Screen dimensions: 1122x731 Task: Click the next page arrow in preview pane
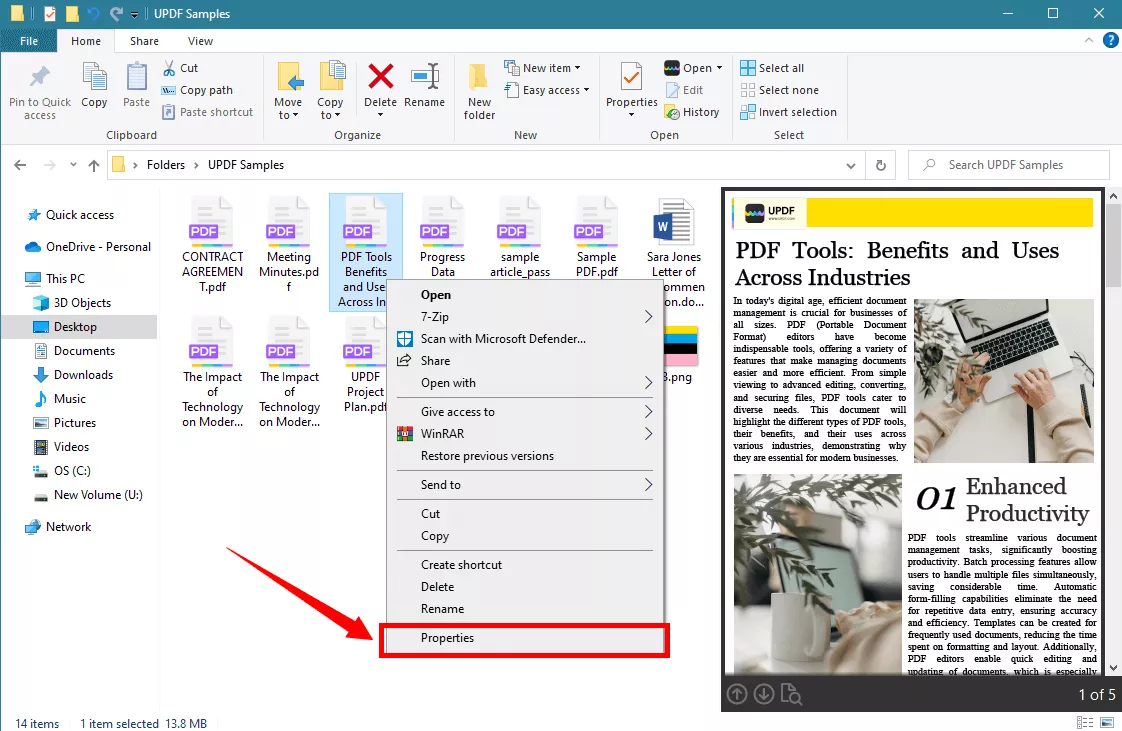(763, 693)
